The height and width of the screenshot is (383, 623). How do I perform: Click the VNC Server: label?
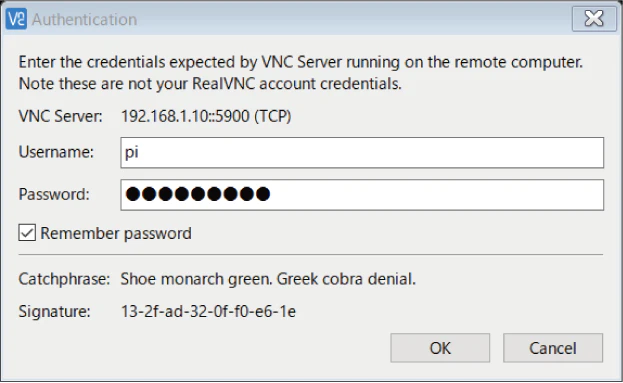(x=60, y=116)
